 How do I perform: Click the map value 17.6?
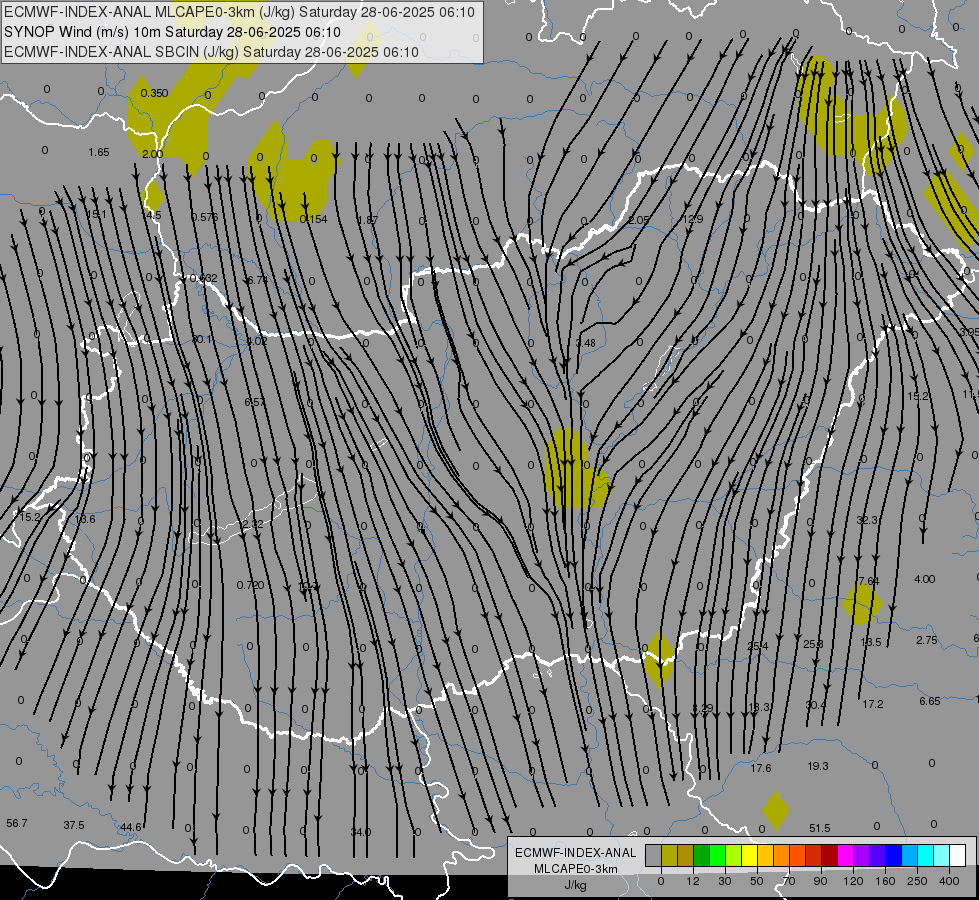pyautogui.click(x=761, y=768)
